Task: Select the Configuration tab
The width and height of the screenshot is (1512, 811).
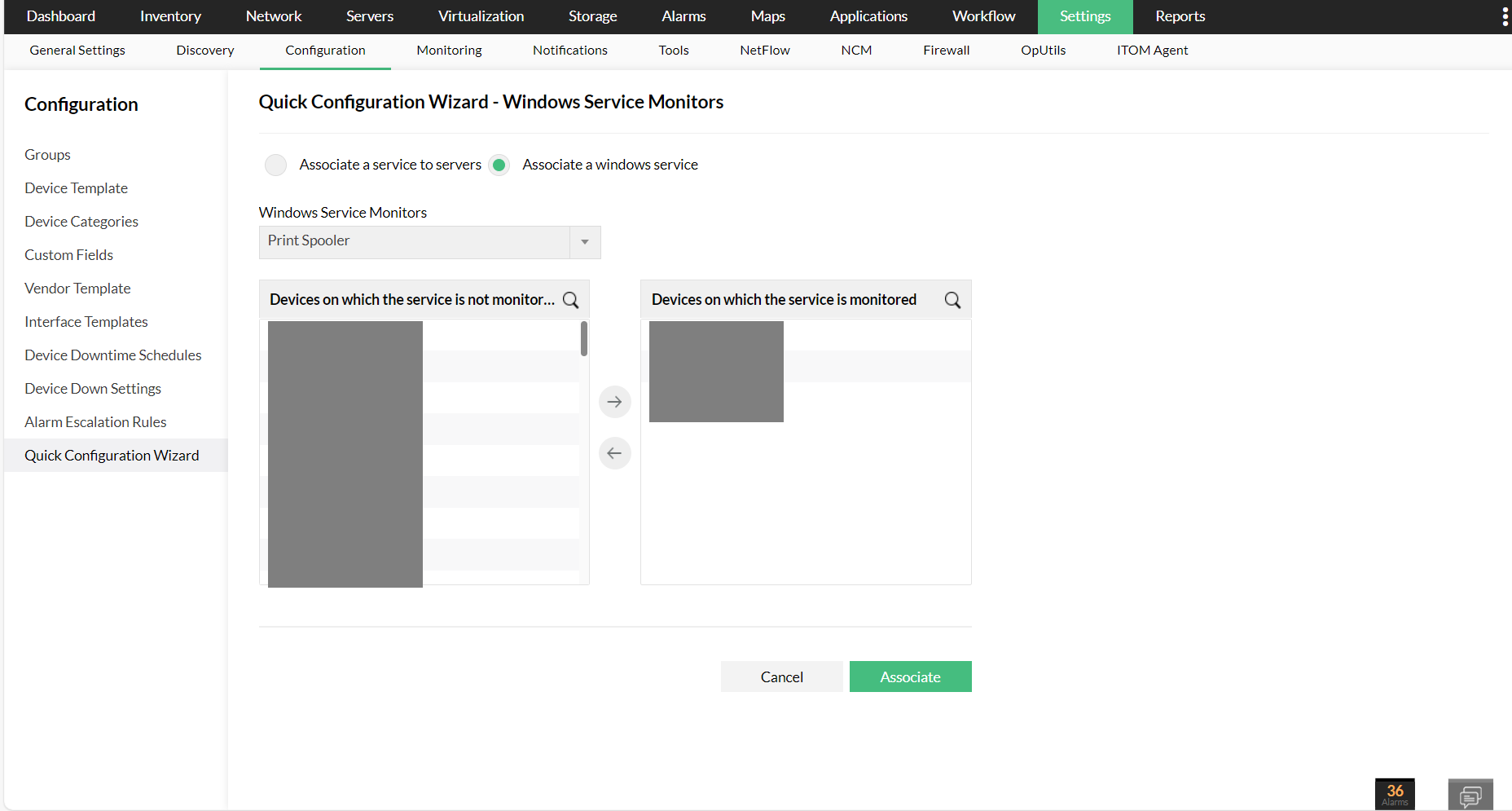Action: click(325, 51)
